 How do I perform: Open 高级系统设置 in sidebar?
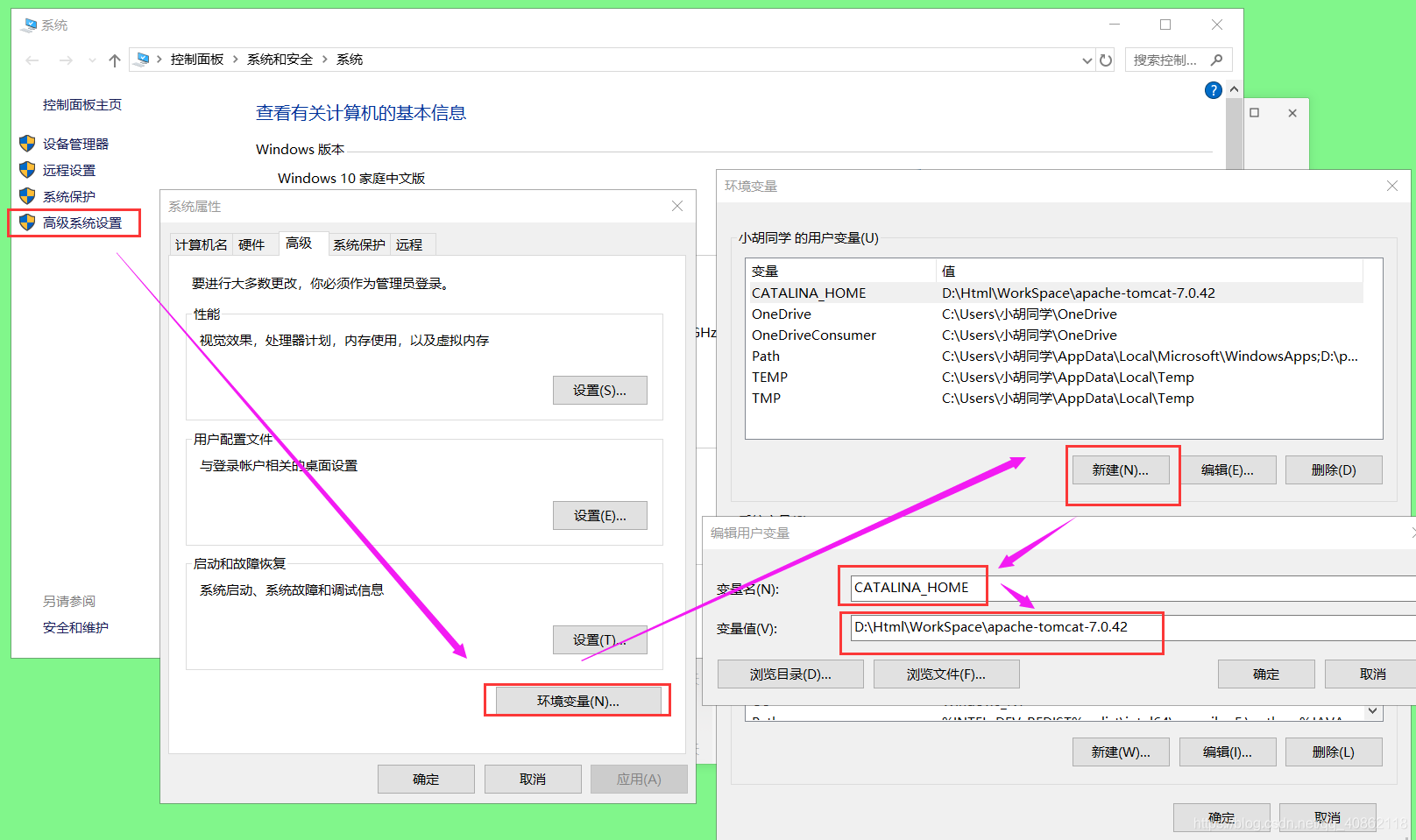(82, 223)
